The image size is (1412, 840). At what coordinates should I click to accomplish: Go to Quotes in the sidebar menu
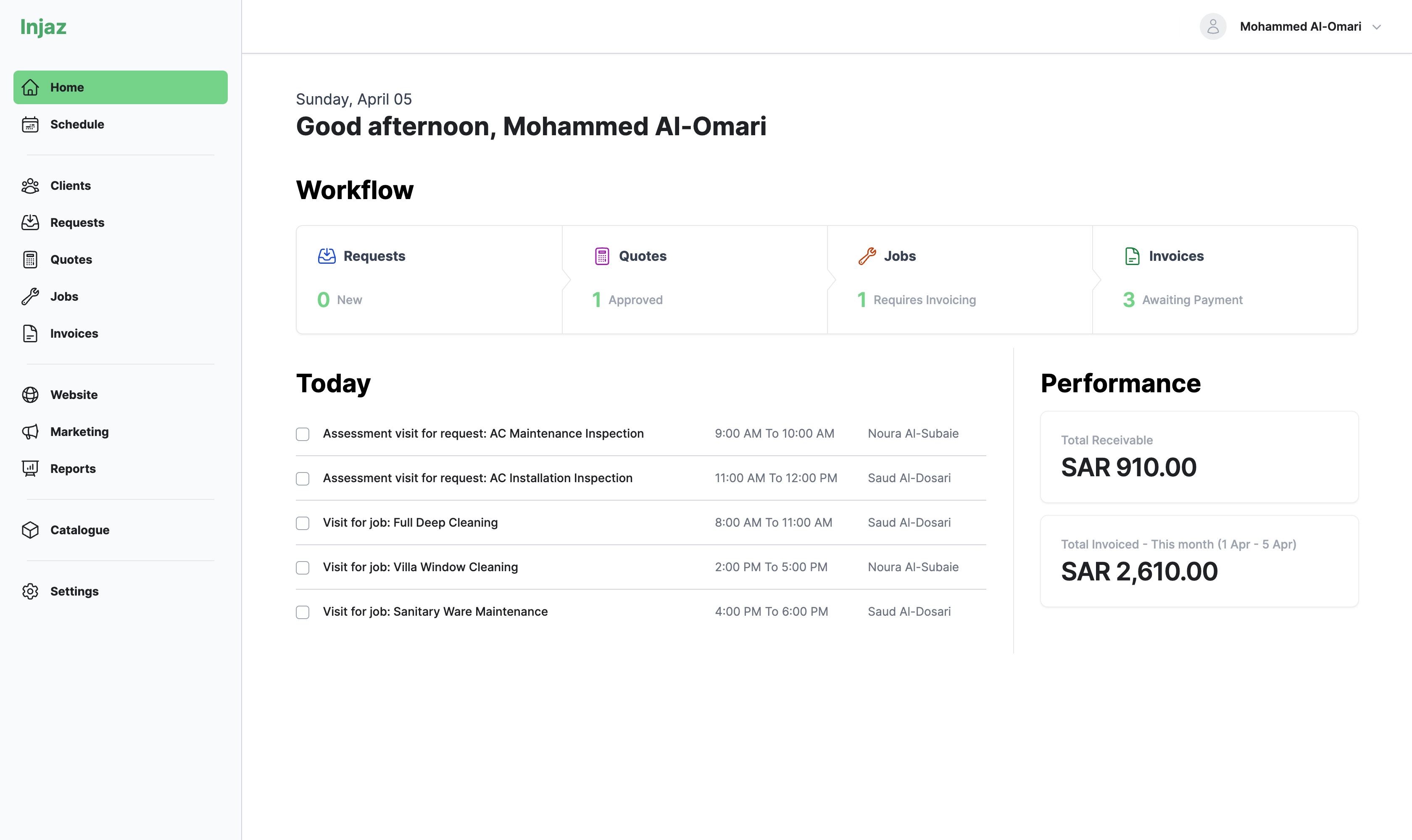coord(71,259)
